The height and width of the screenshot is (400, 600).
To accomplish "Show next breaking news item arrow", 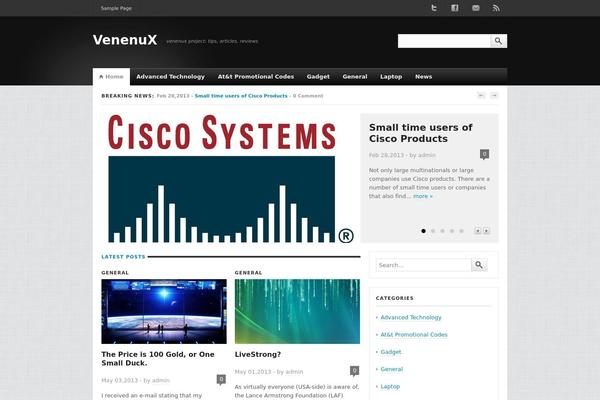I will [x=494, y=95].
